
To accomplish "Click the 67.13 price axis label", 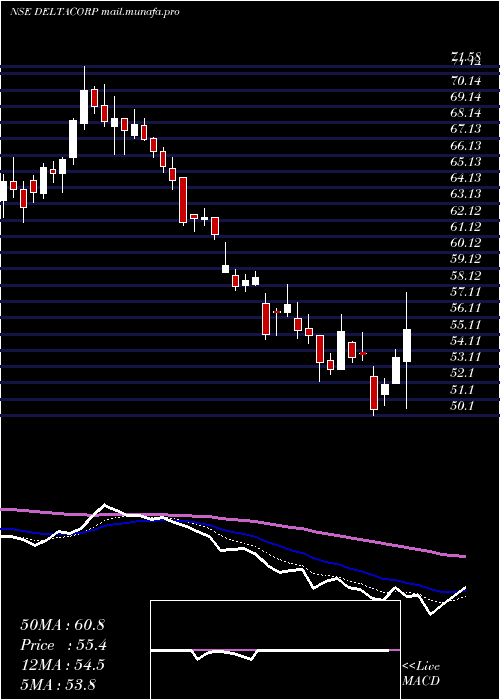I will (466, 129).
